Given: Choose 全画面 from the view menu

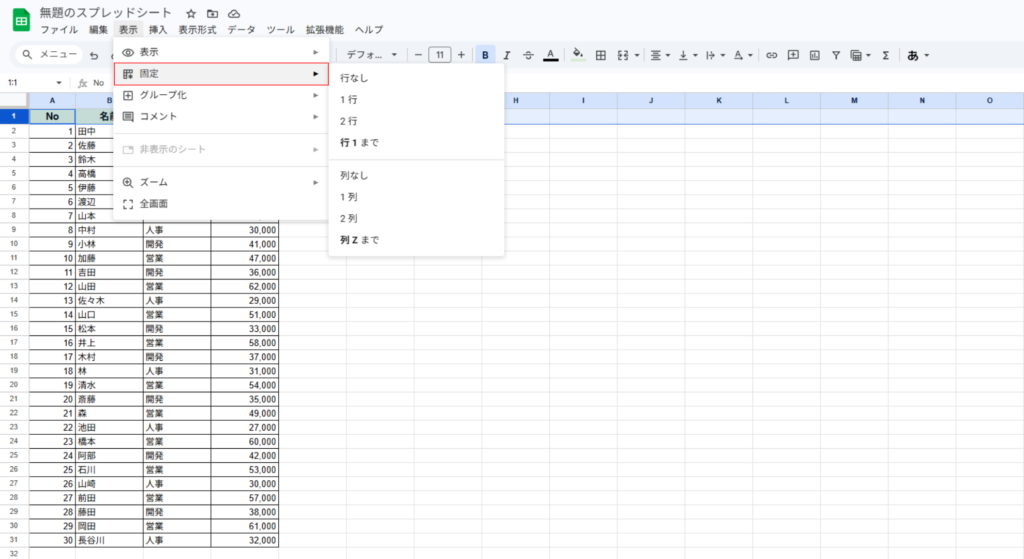Looking at the screenshot, I should [153, 203].
